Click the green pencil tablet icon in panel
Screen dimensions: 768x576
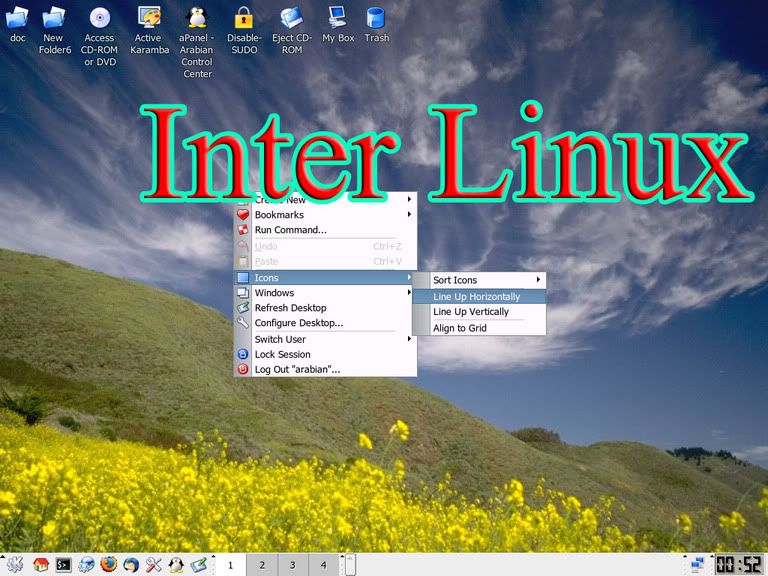click(199, 565)
